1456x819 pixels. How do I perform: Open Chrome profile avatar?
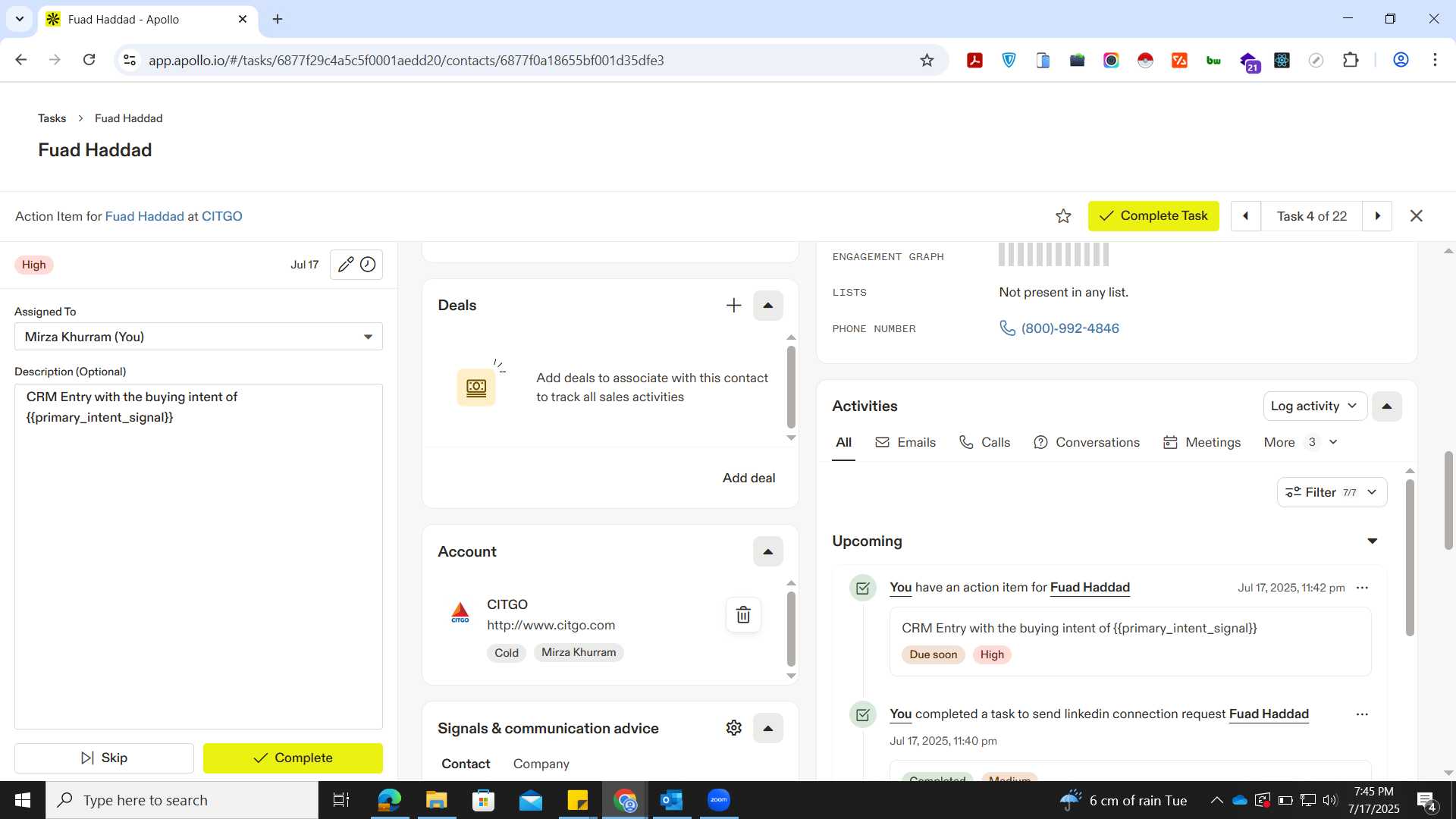[1401, 60]
